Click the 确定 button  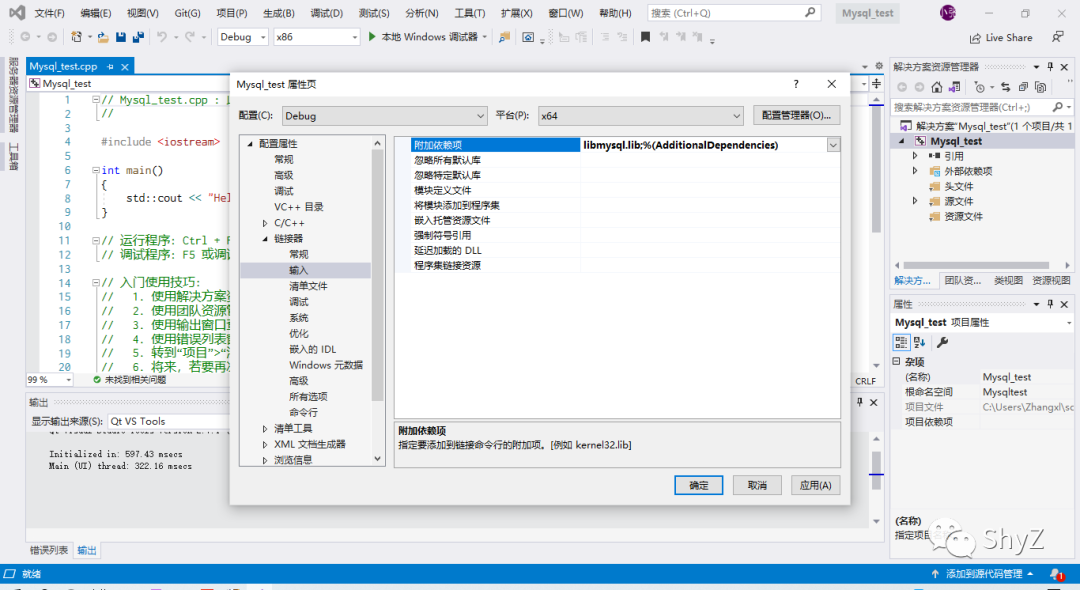click(698, 485)
